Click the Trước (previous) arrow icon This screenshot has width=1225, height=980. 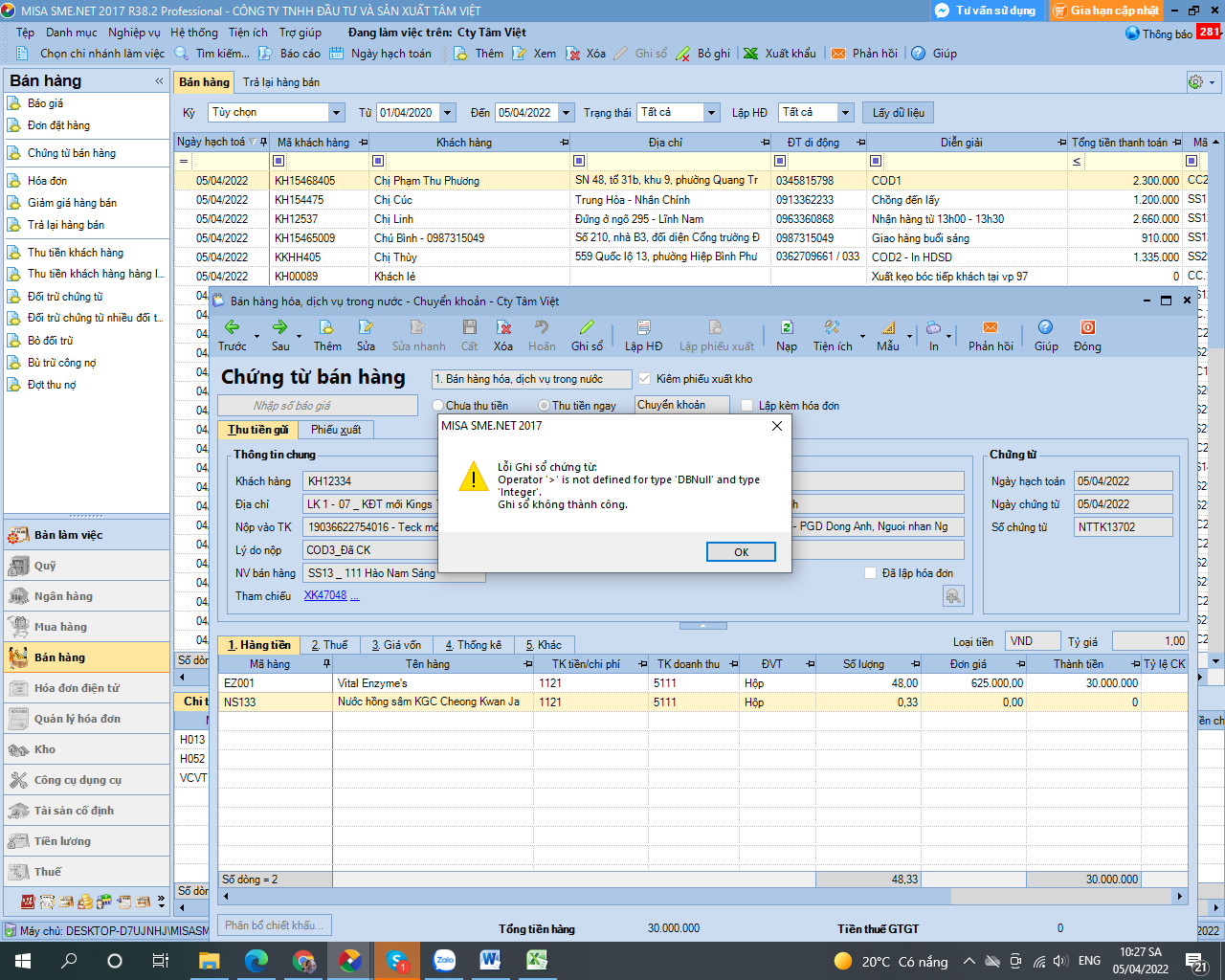click(x=232, y=327)
